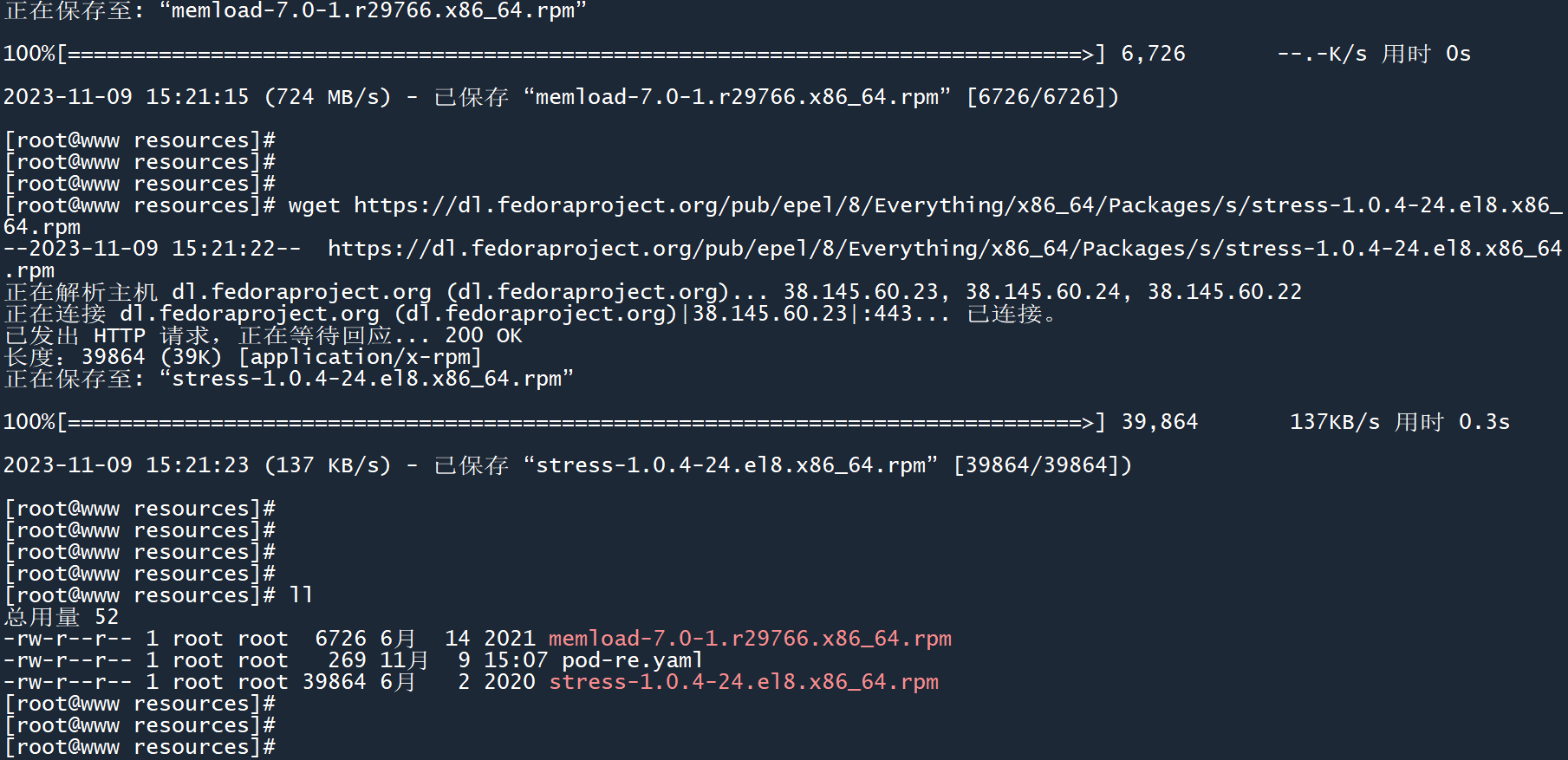This screenshot has width=1568, height=760.
Task: Select the pod-re.yaml file name
Action: pyautogui.click(x=632, y=660)
